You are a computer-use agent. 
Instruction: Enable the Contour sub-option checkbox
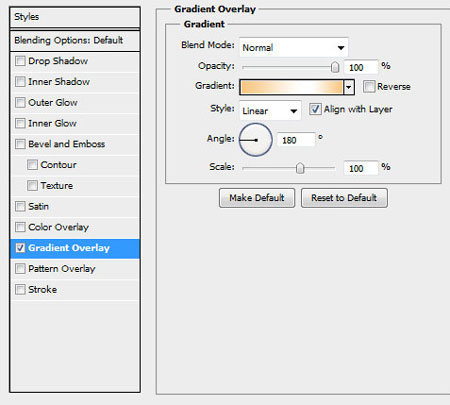(x=32, y=165)
